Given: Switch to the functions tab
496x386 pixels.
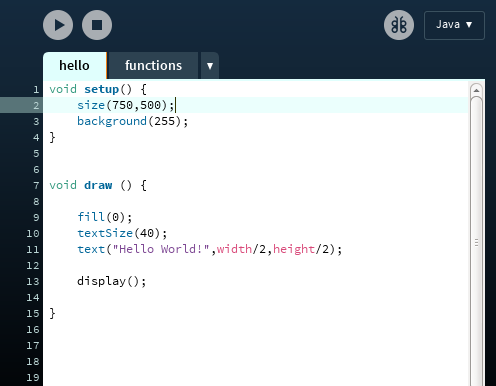Looking at the screenshot, I should pyautogui.click(x=154, y=66).
